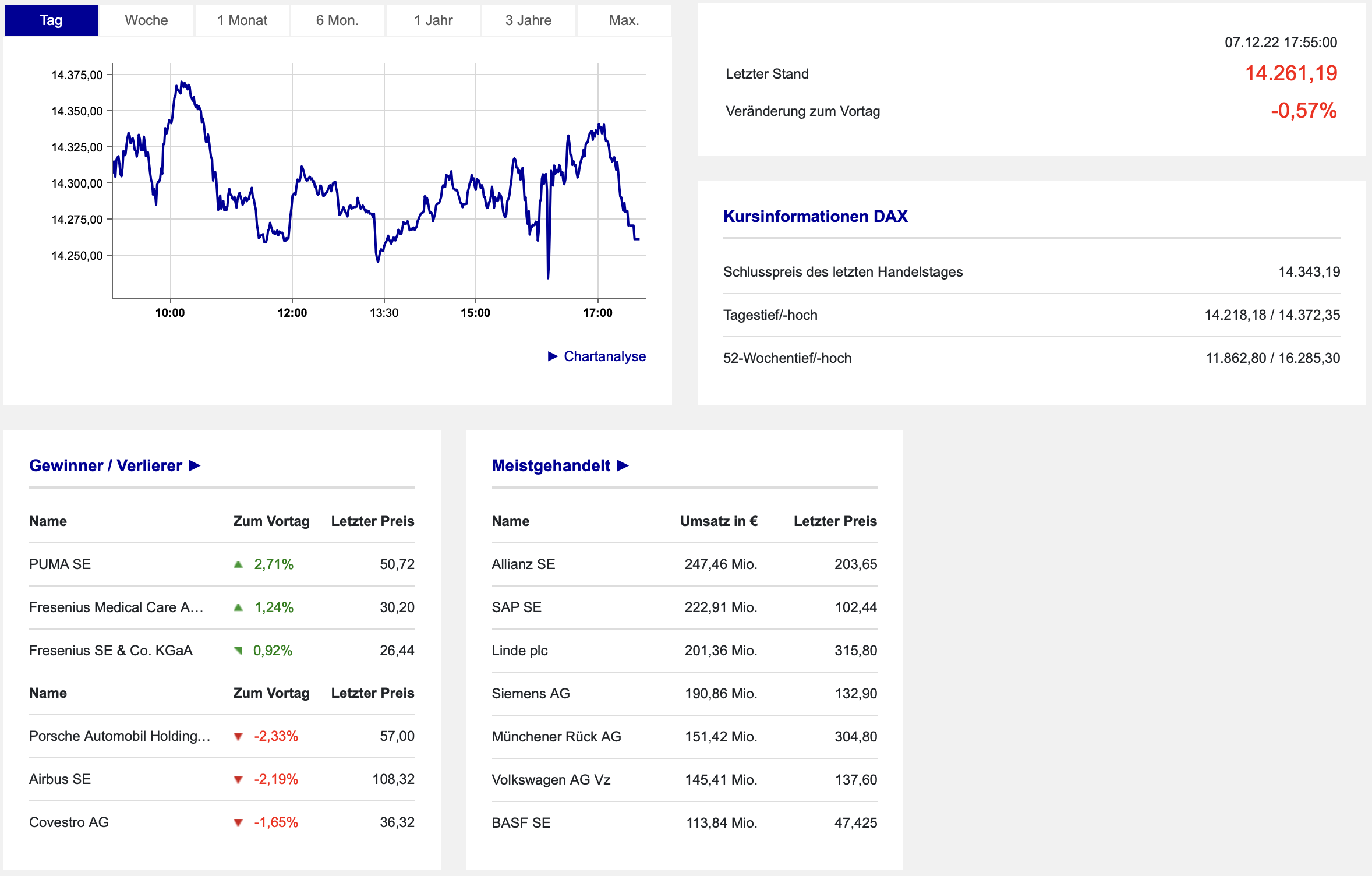This screenshot has height=876, width=1372.
Task: Open the Chartanalyse link
Action: (604, 356)
